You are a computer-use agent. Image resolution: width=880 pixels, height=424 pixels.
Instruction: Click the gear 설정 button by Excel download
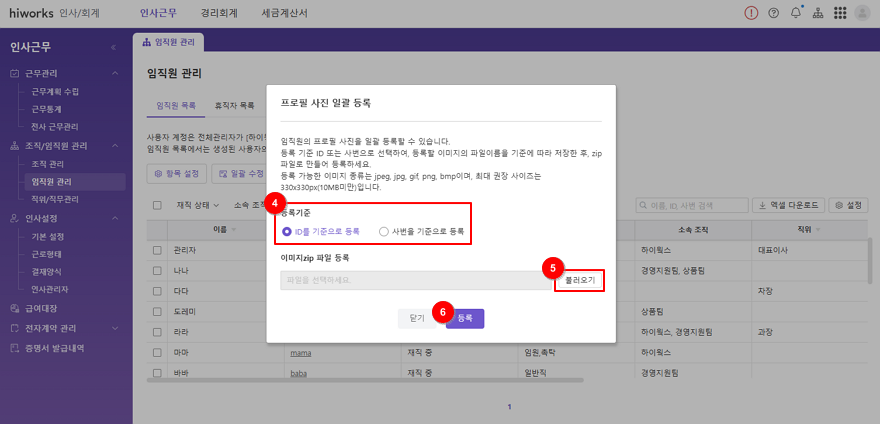[849, 205]
